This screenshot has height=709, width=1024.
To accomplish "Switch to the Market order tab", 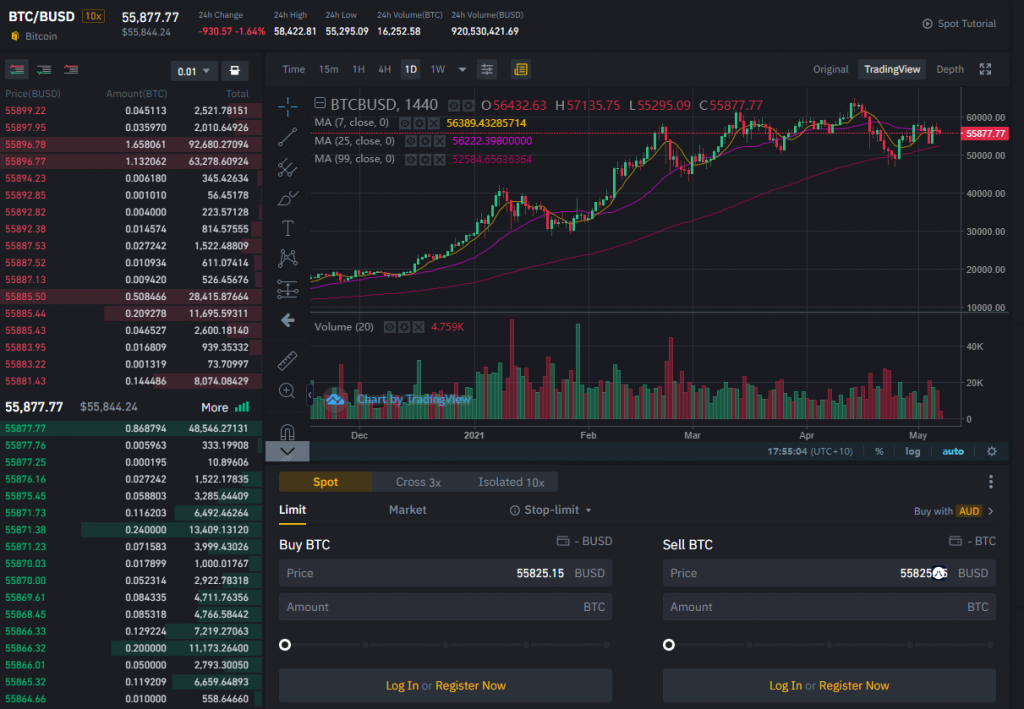I will coord(407,510).
